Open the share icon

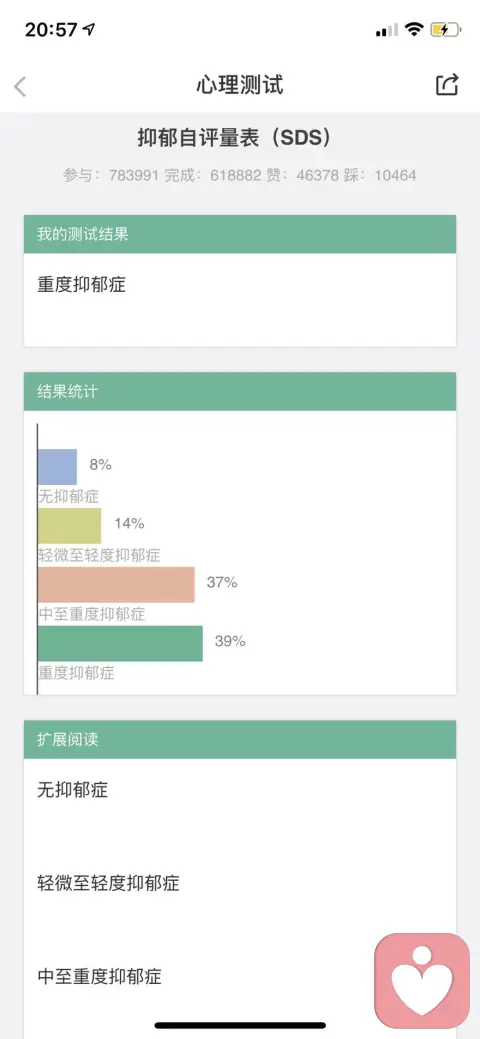(x=447, y=85)
